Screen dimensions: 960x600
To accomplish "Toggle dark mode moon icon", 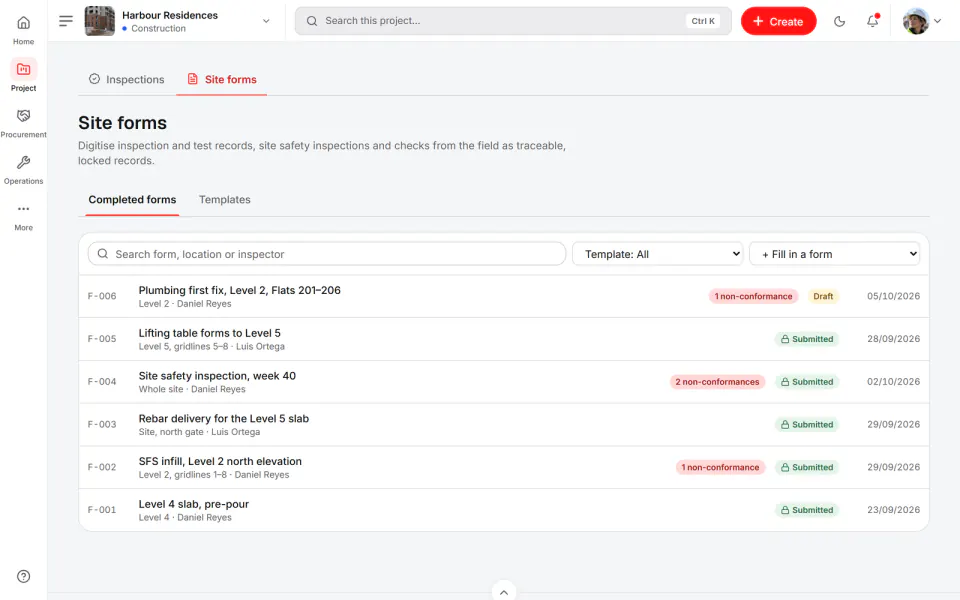I will [x=839, y=21].
